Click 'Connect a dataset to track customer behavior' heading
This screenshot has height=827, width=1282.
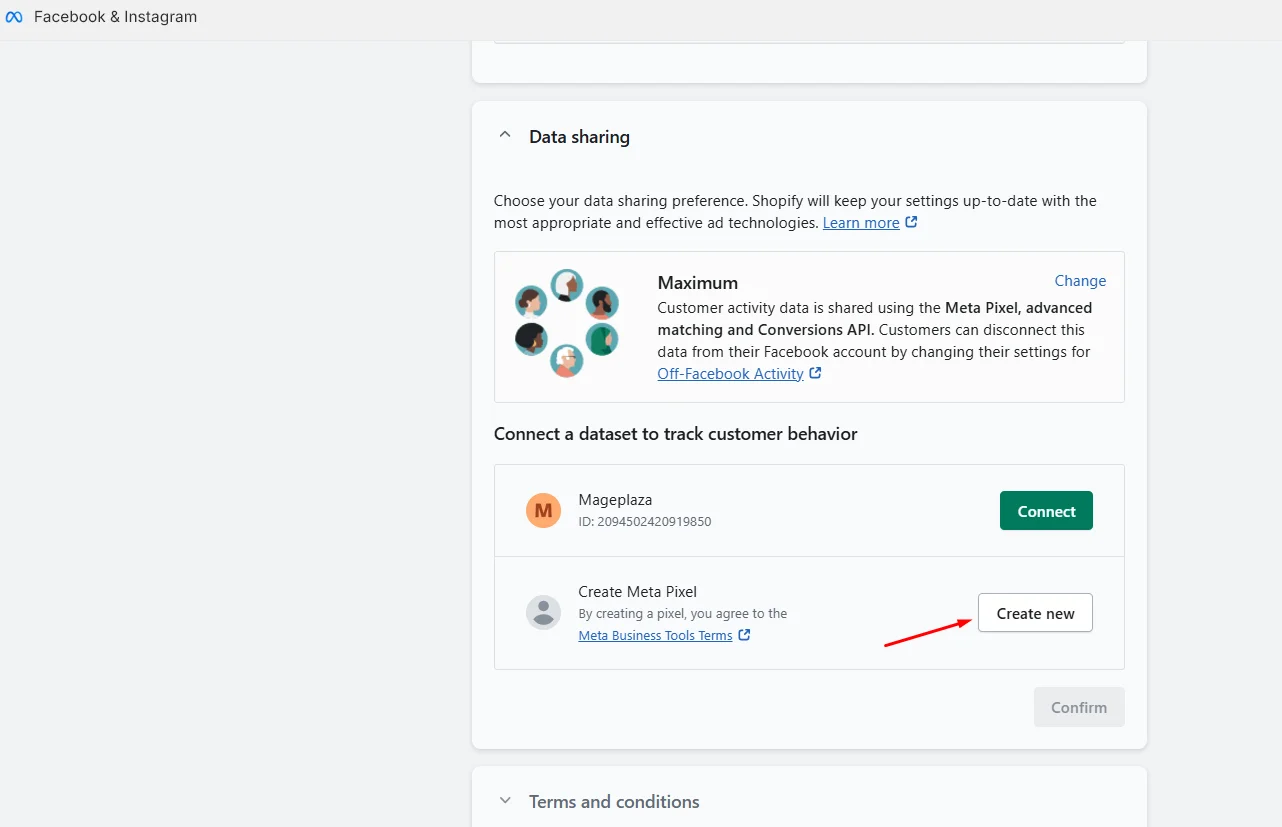(676, 434)
